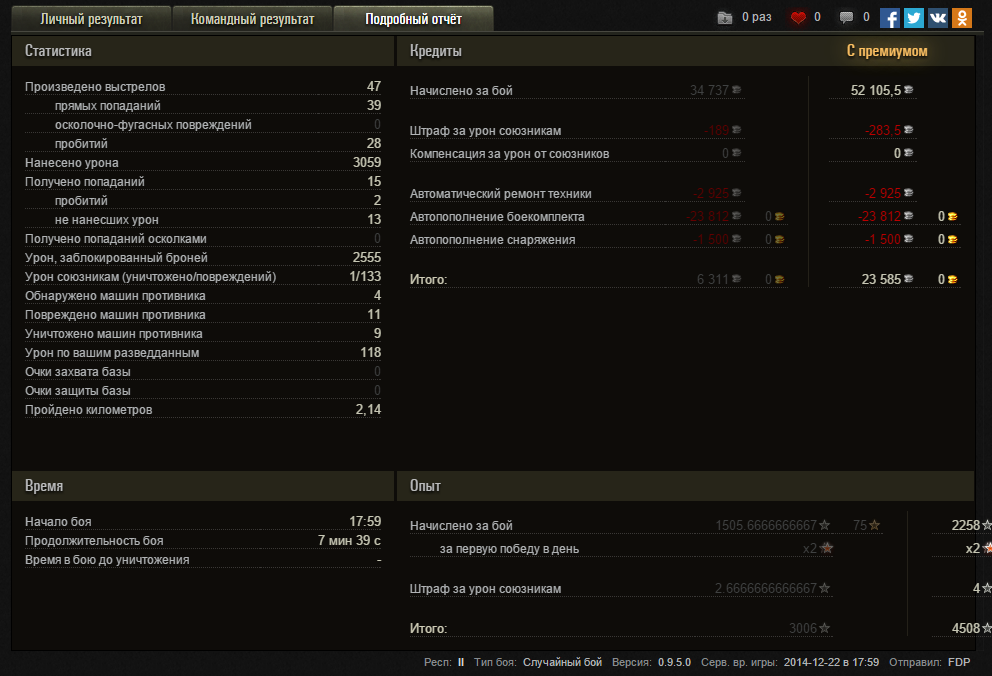Click the Нанесено урона label
Viewport: 992px width, 676px height.
click(x=71, y=163)
